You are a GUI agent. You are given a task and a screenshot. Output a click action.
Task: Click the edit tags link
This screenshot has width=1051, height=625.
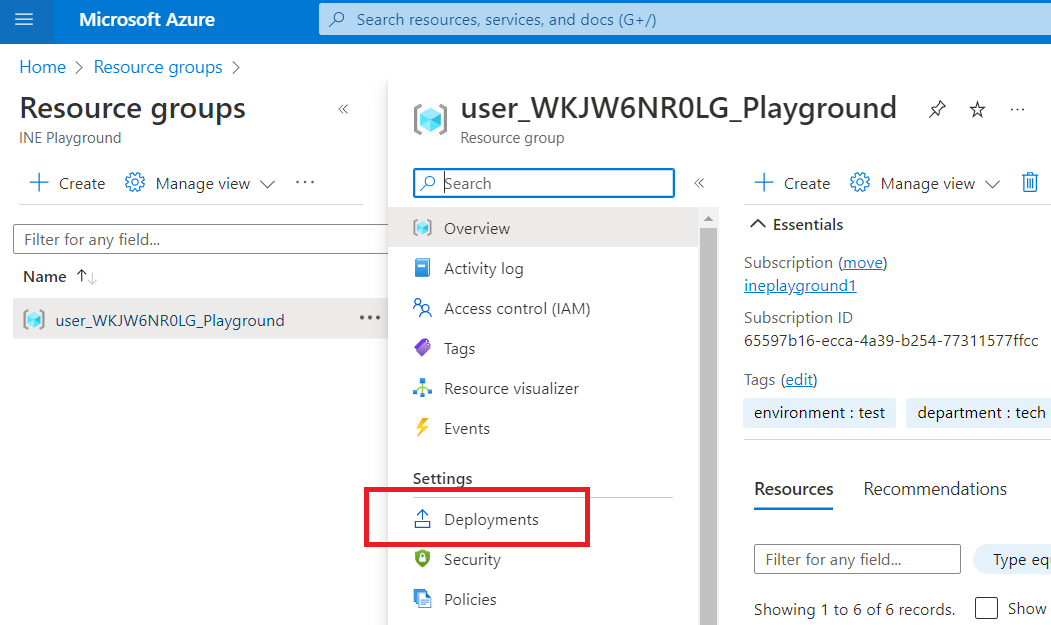[799, 379]
